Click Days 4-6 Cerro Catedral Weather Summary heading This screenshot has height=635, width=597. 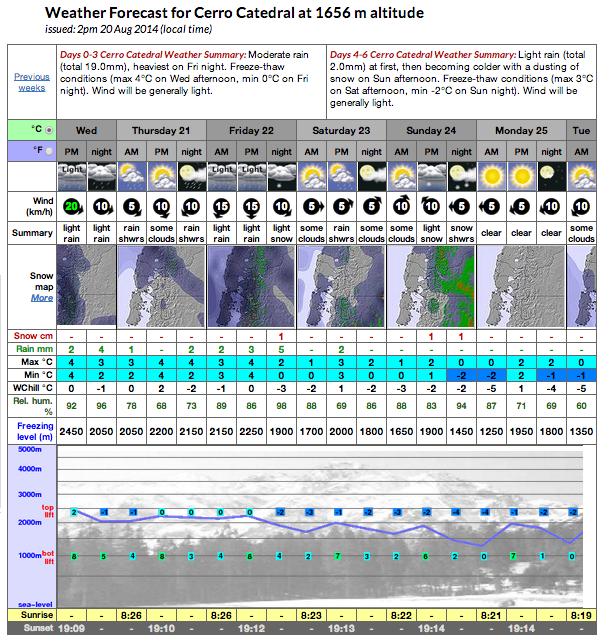click(423, 55)
